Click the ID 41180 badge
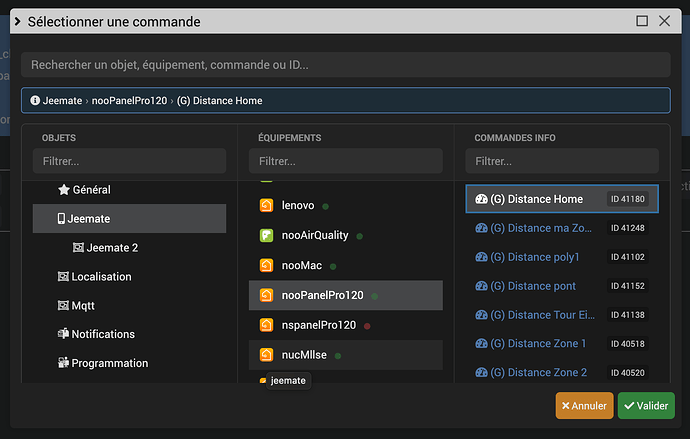 click(x=628, y=199)
